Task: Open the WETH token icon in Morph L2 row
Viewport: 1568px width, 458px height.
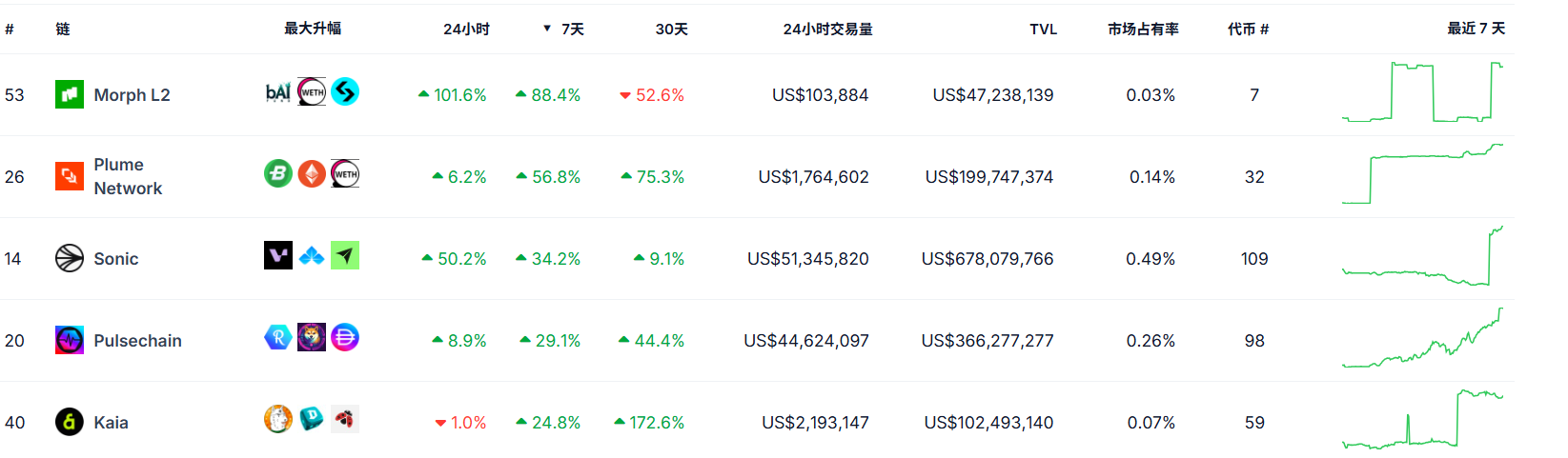Action: (x=312, y=91)
